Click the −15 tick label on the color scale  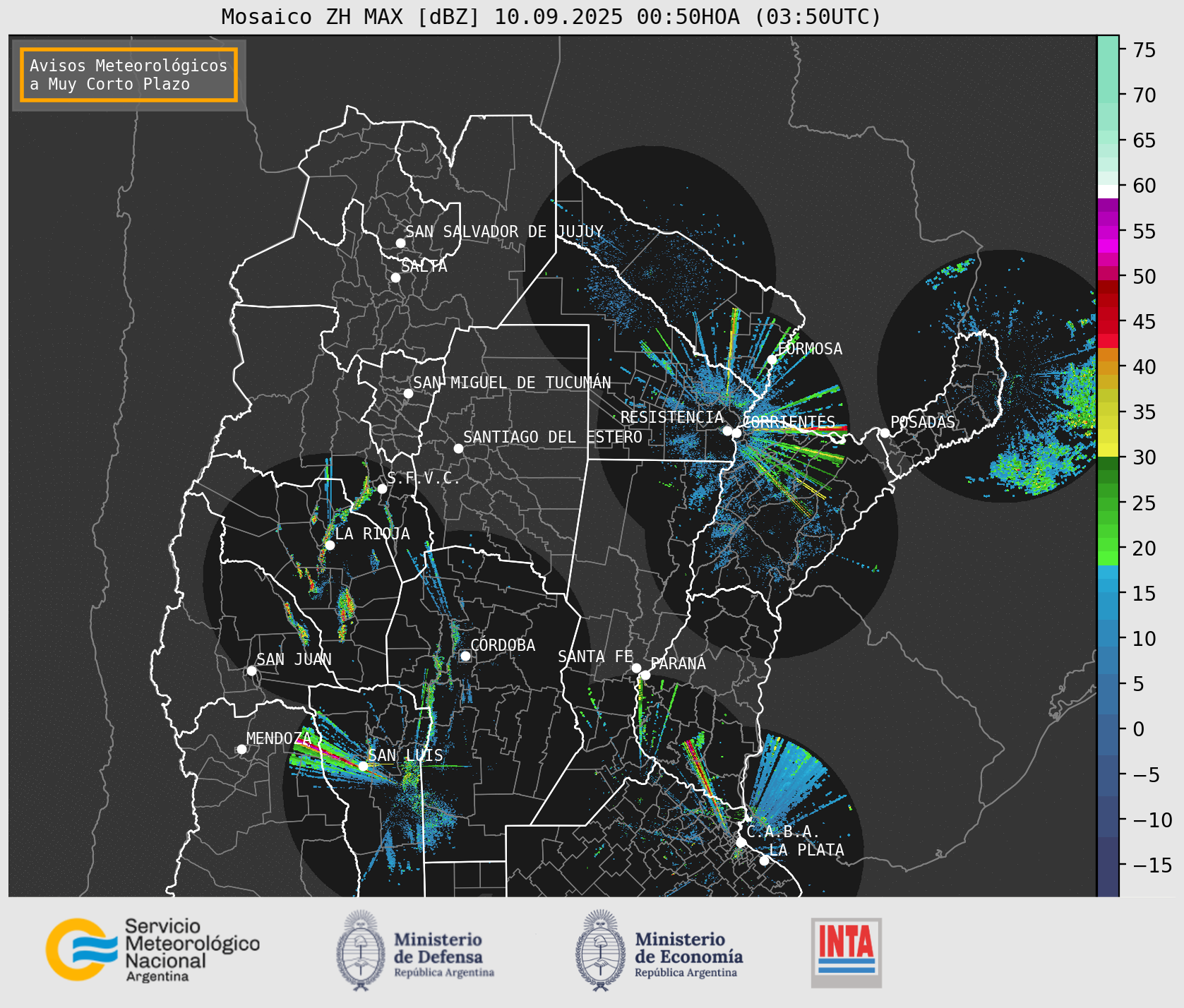pos(1152,865)
